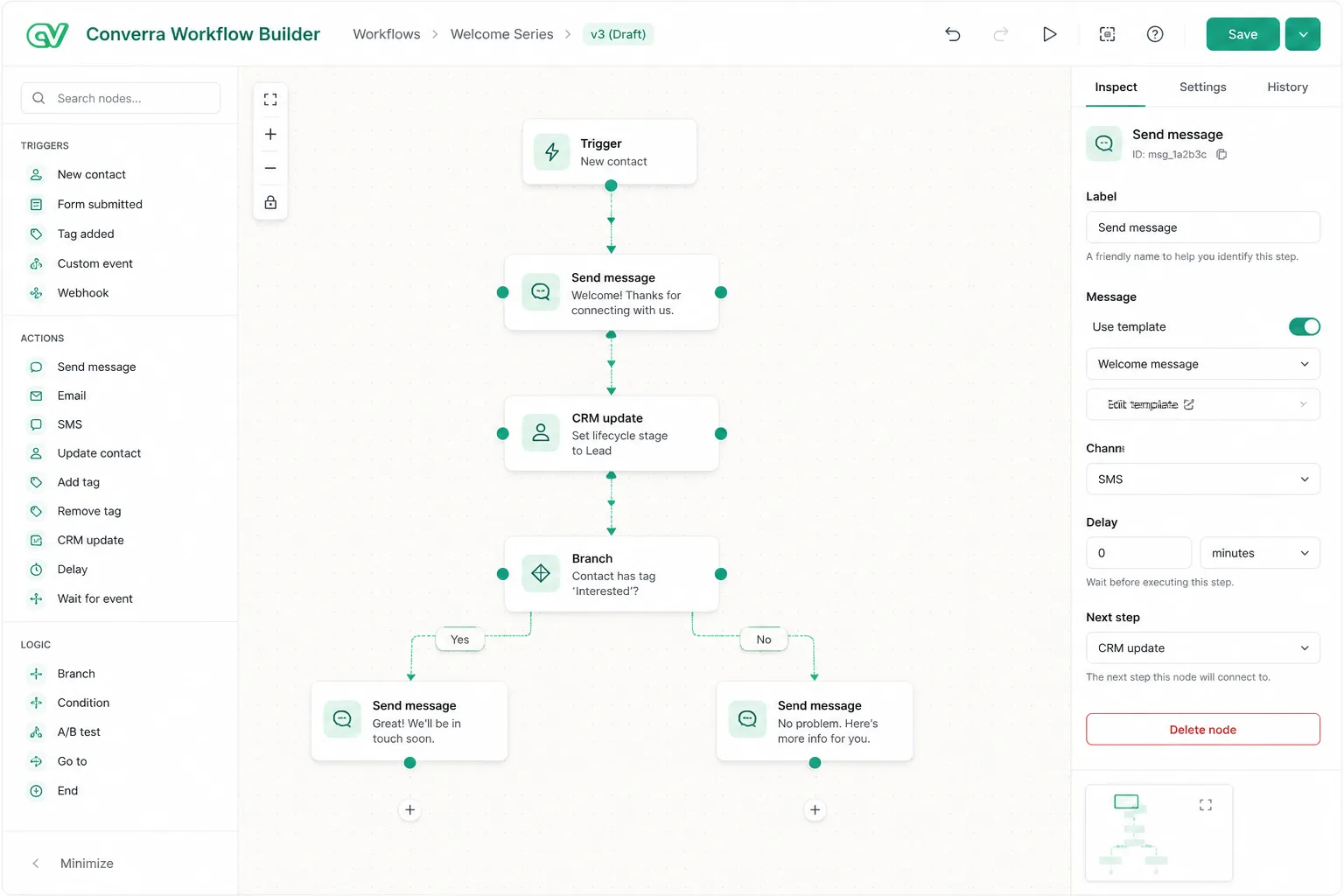Open the Channel SMS dropdown
Image resolution: width=1344 pixels, height=896 pixels.
coord(1203,479)
